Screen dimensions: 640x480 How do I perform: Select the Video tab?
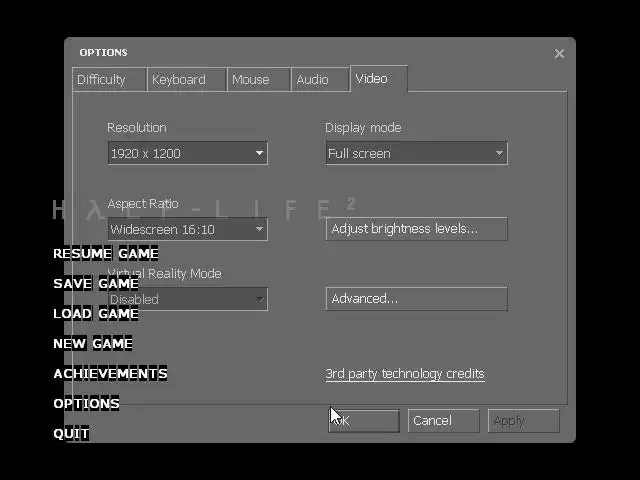point(379,78)
